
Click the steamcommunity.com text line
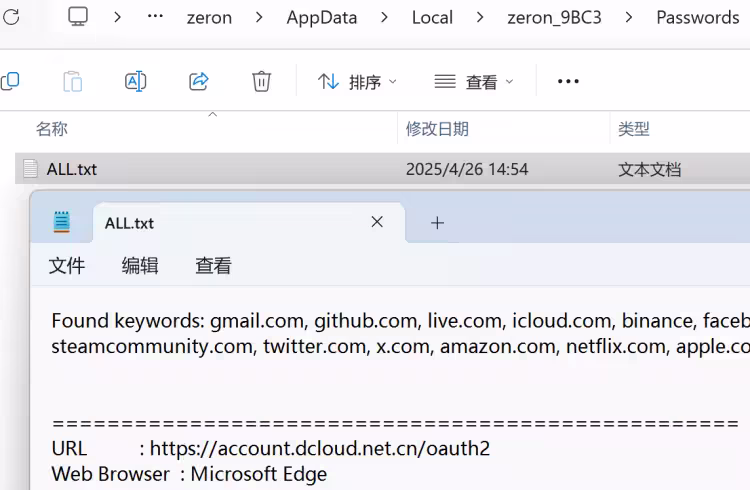pos(400,346)
